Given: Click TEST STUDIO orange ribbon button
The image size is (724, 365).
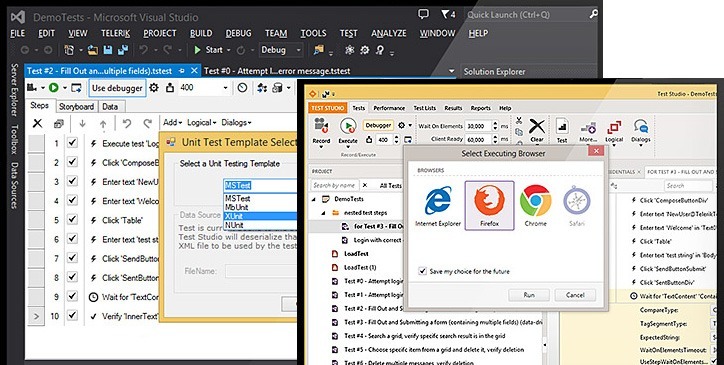Looking at the screenshot, I should [327, 108].
